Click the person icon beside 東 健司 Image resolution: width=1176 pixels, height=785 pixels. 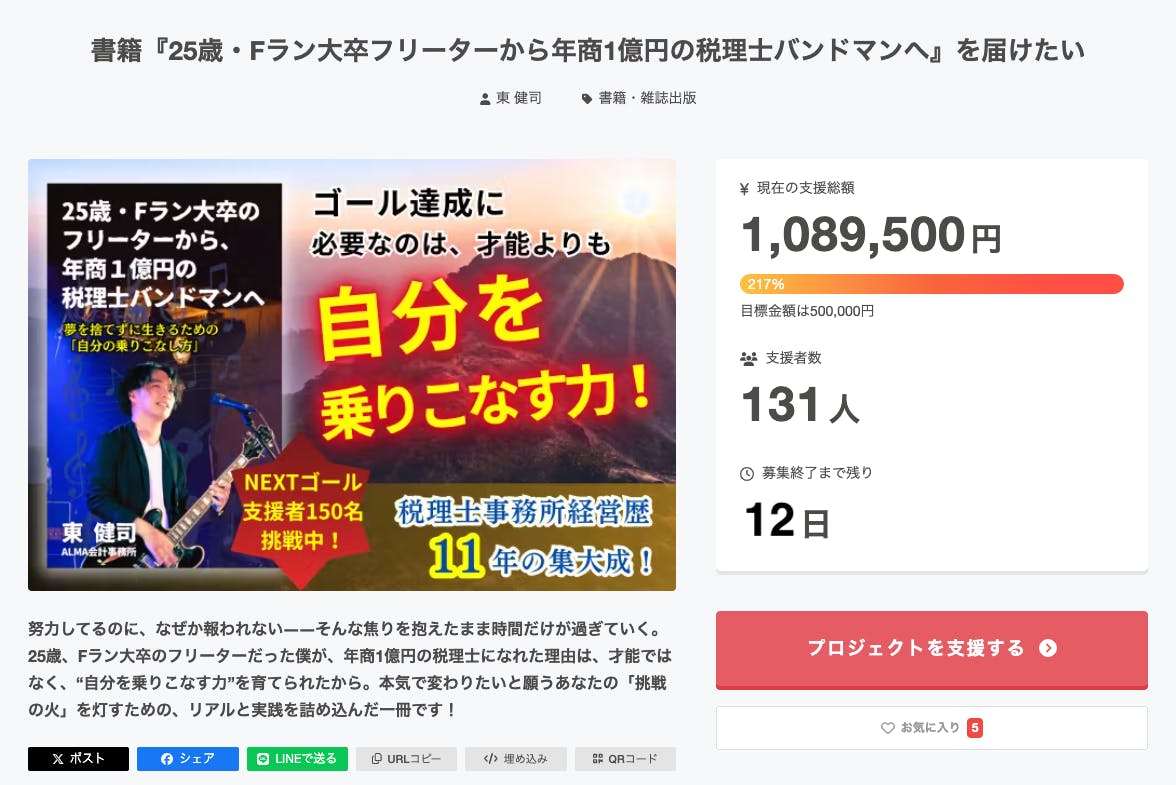[485, 99]
